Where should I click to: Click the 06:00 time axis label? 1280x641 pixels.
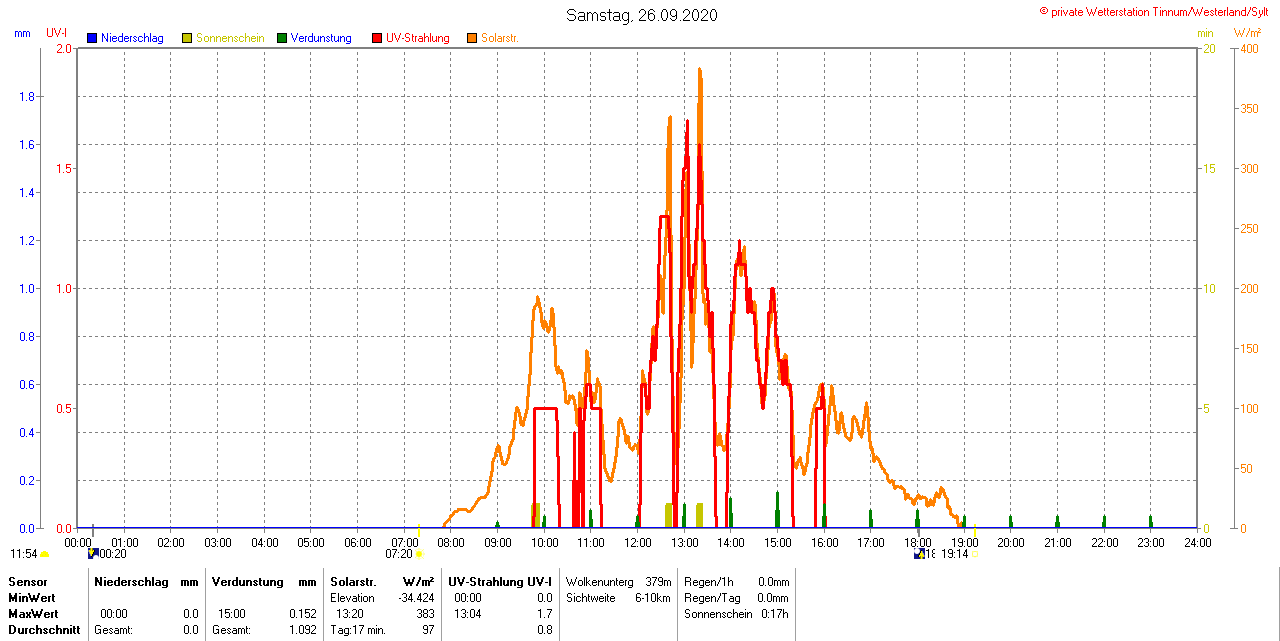tap(358, 542)
